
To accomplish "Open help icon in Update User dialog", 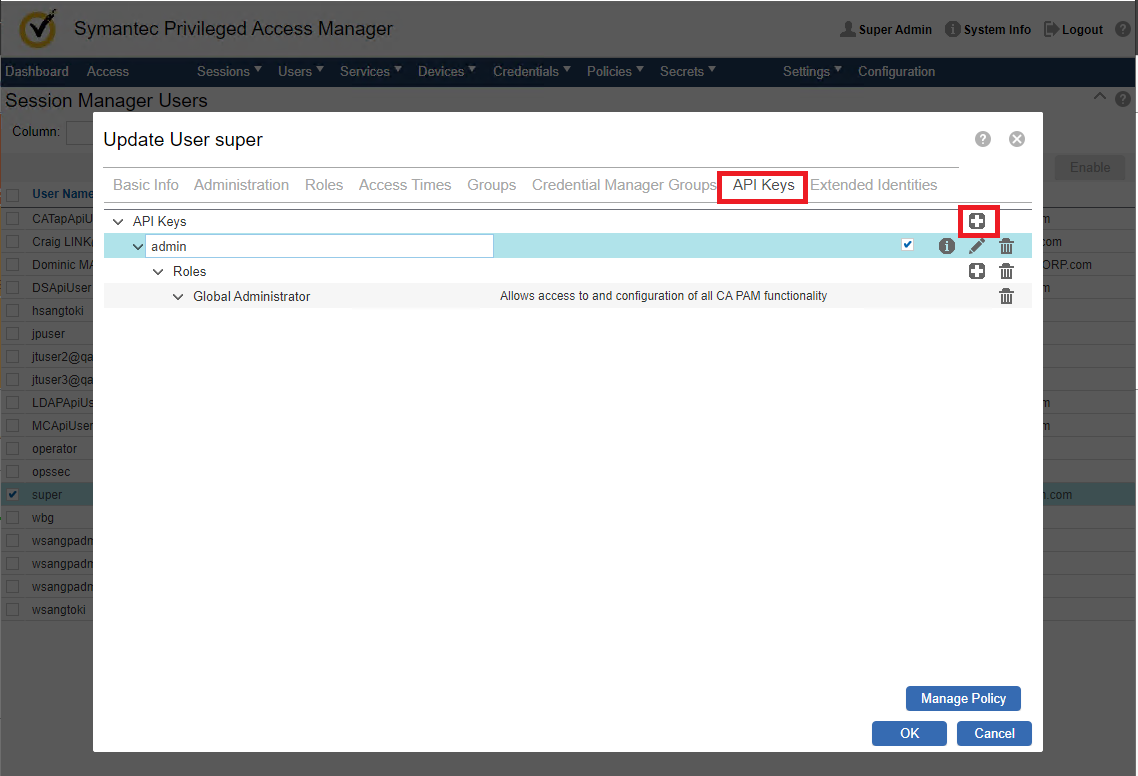I will click(983, 139).
